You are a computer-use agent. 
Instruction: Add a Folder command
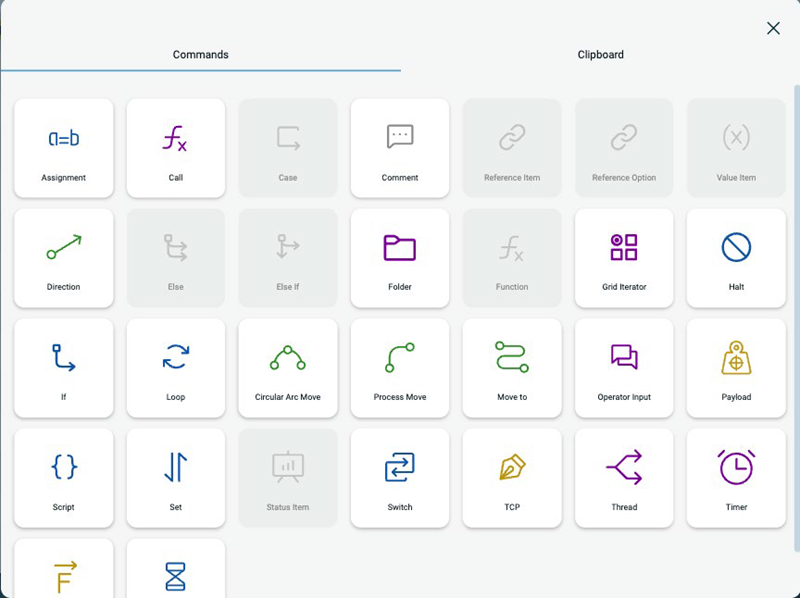click(400, 258)
